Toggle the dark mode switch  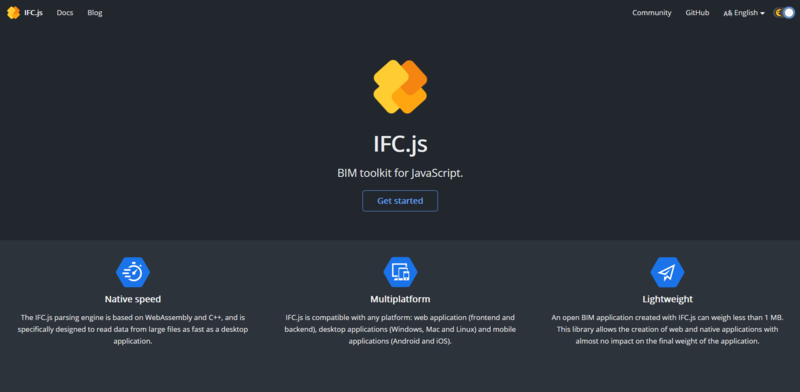[x=784, y=13]
